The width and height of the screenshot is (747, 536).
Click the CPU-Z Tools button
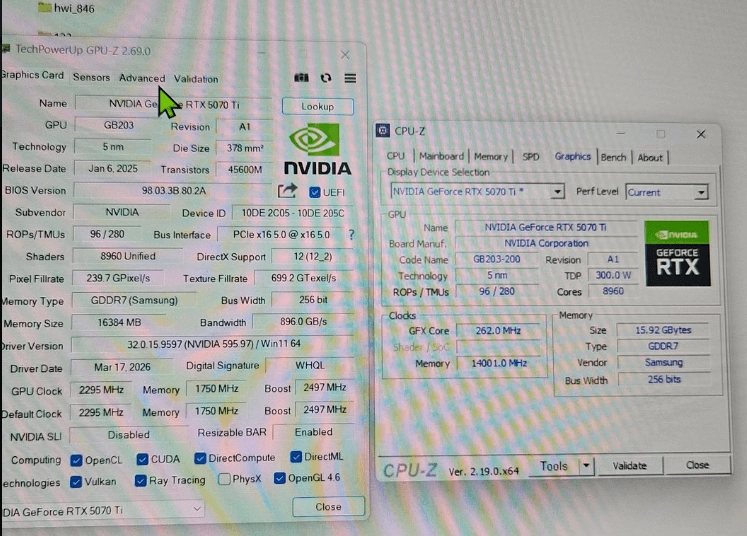tap(554, 466)
